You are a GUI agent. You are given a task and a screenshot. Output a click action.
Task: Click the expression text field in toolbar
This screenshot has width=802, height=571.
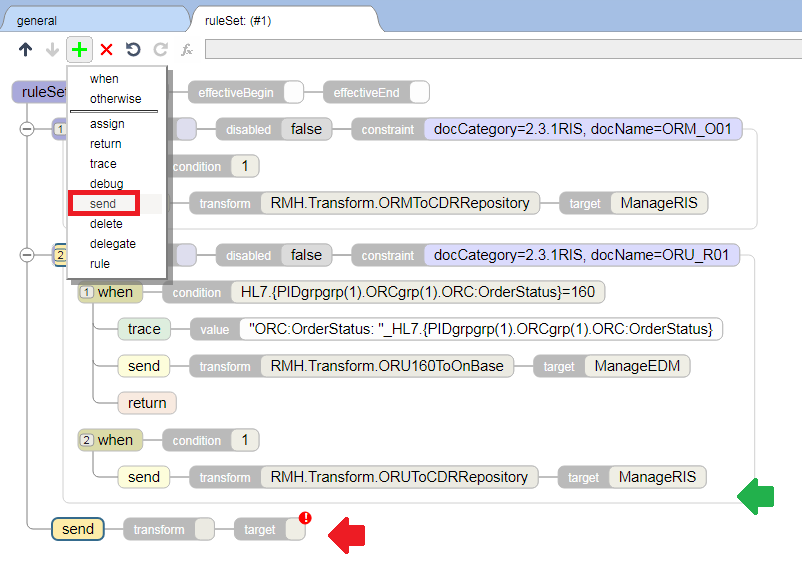pos(503,50)
